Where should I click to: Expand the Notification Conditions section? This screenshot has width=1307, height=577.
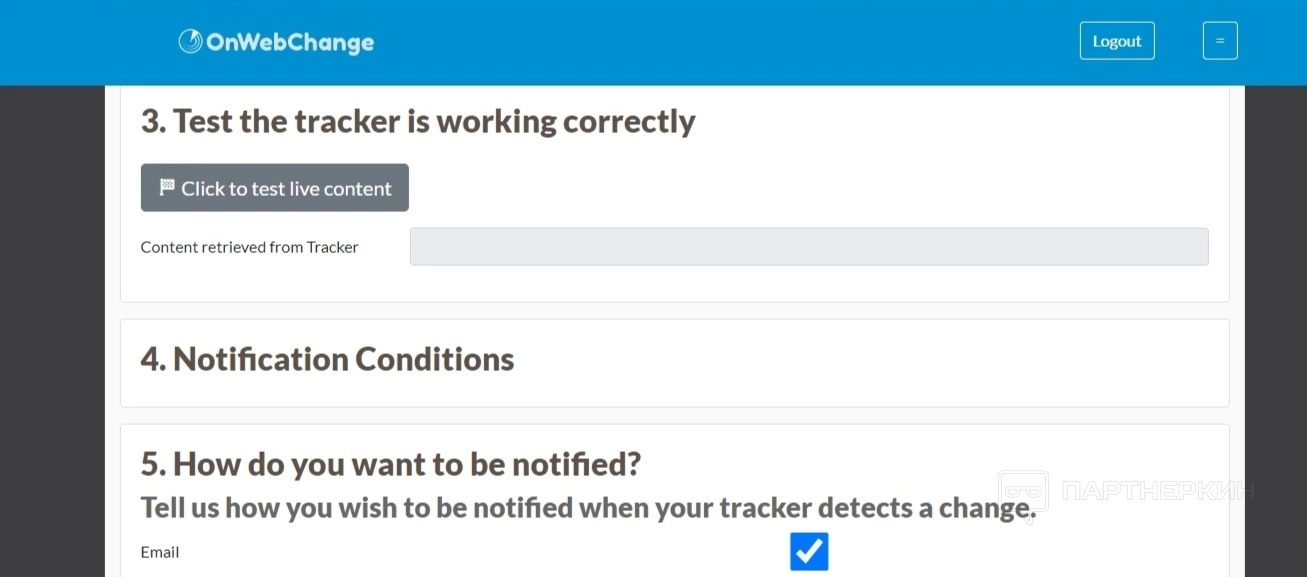[327, 360]
